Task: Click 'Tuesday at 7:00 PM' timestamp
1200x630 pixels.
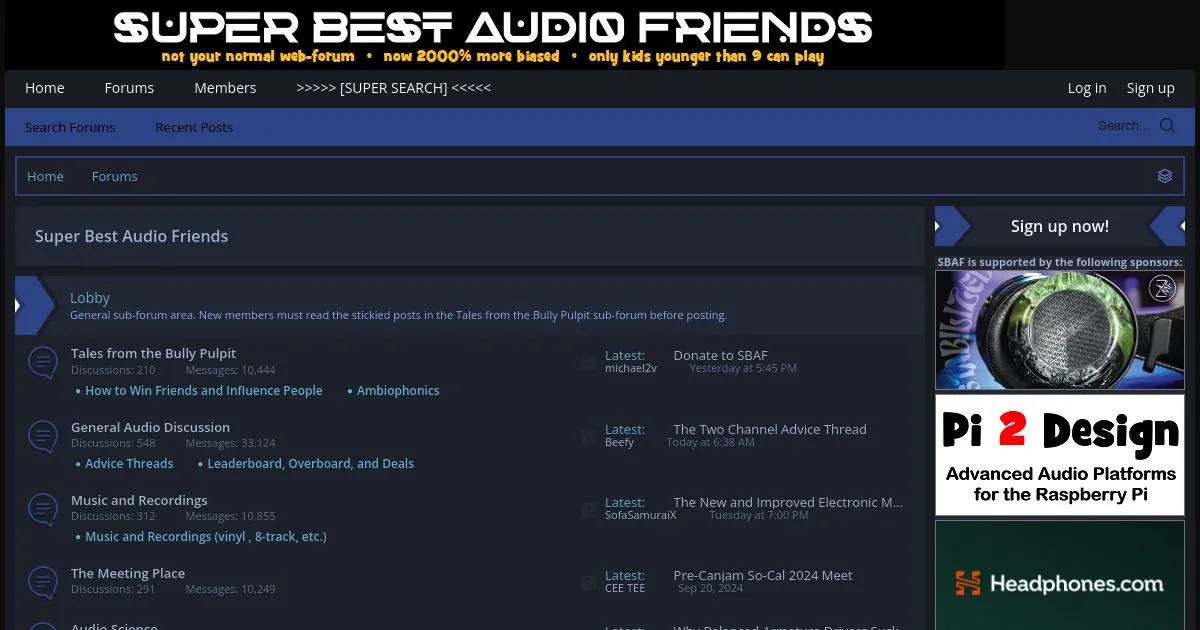Action: click(759, 516)
